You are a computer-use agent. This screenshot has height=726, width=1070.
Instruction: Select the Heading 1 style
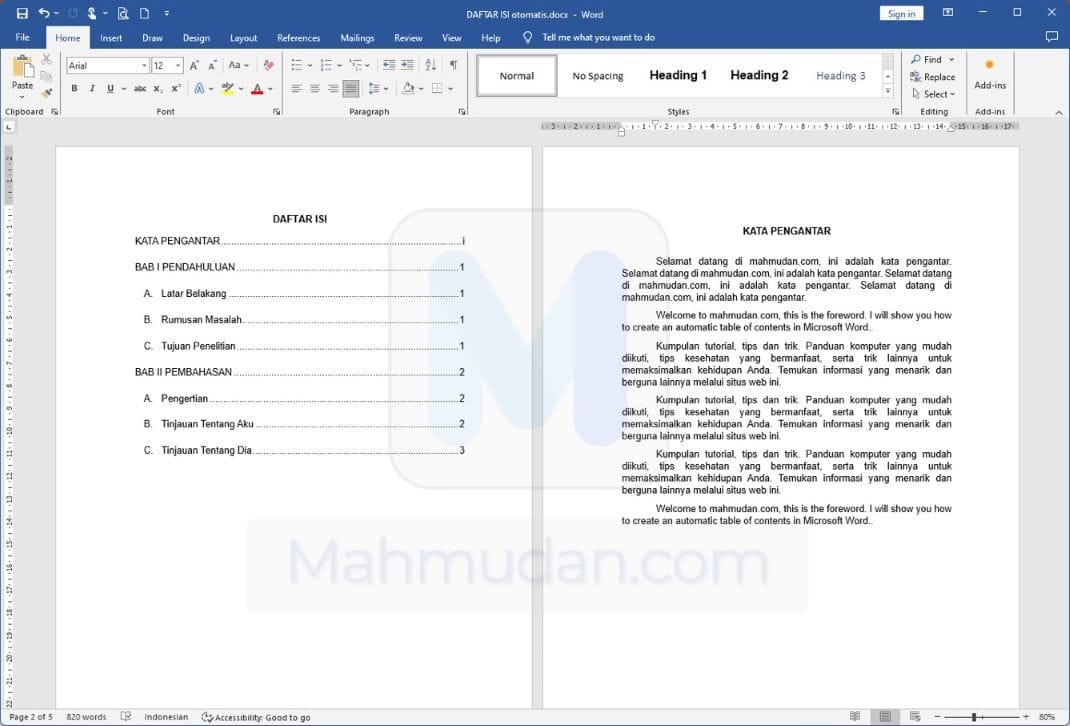click(678, 75)
